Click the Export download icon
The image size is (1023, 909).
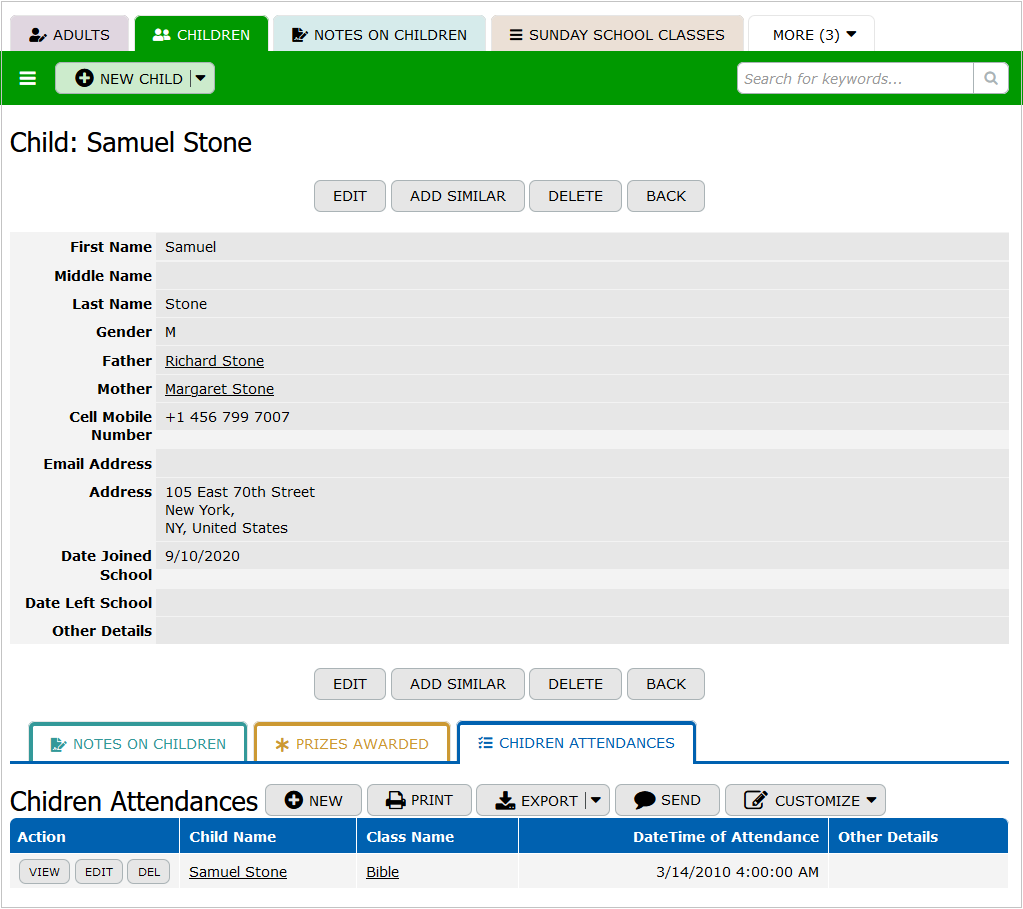[x=505, y=800]
